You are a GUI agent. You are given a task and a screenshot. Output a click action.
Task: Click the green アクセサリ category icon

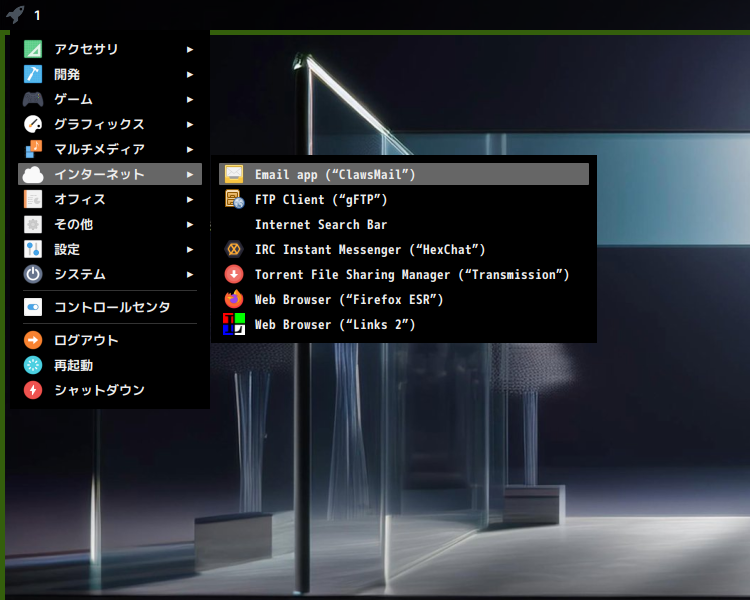[x=33, y=49]
